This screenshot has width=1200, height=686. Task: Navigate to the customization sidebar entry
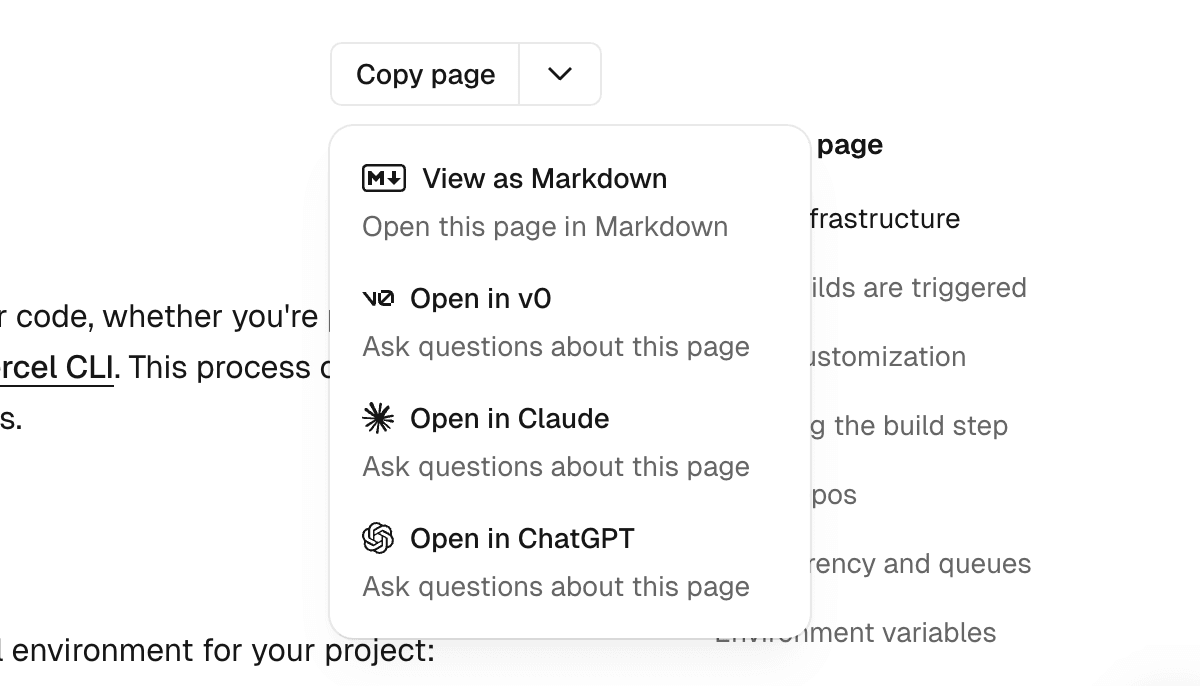tap(888, 357)
